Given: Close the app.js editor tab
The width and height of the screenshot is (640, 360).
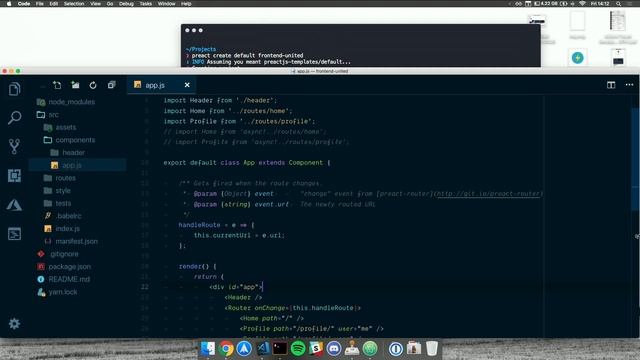Looking at the screenshot, I should point(187,85).
